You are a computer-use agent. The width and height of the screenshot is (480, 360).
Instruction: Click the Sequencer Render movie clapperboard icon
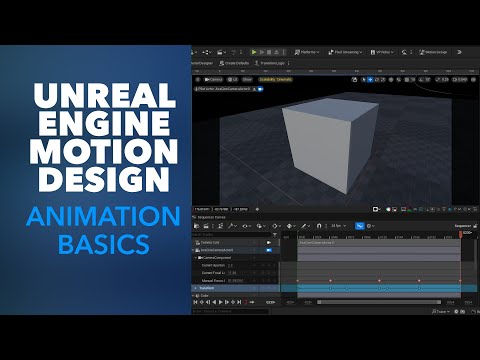(206, 226)
